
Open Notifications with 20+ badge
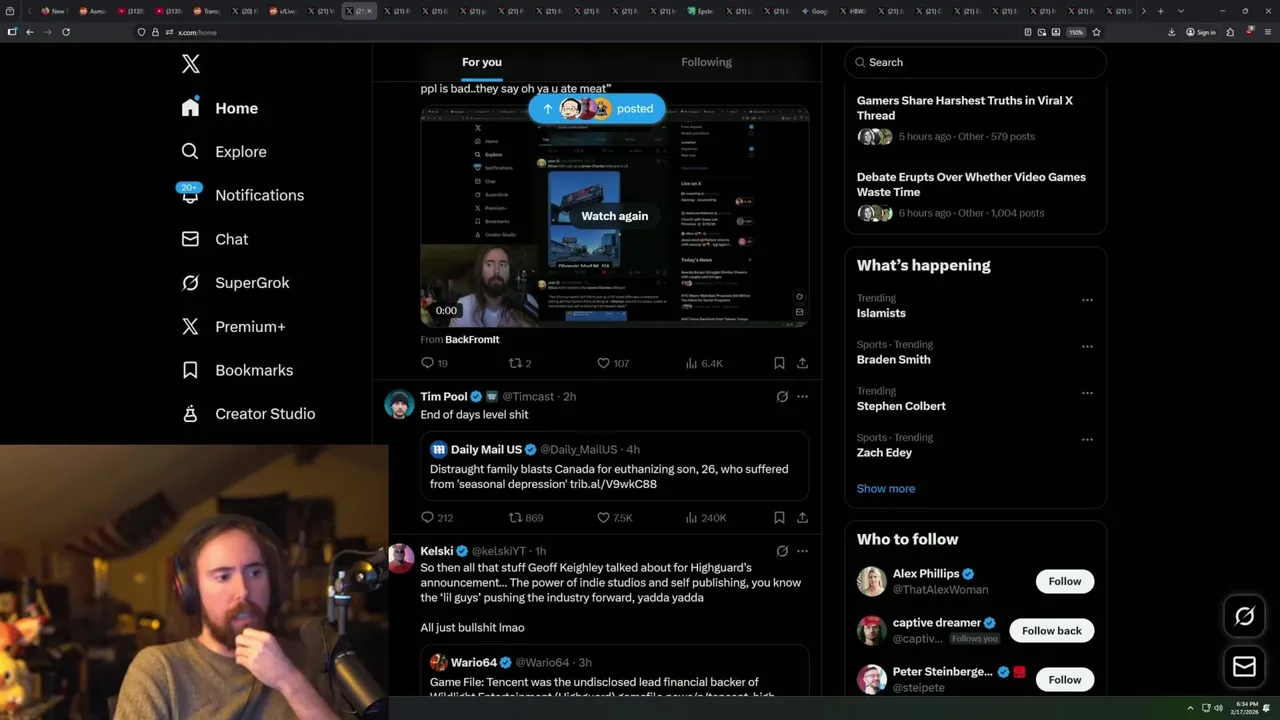click(241, 195)
